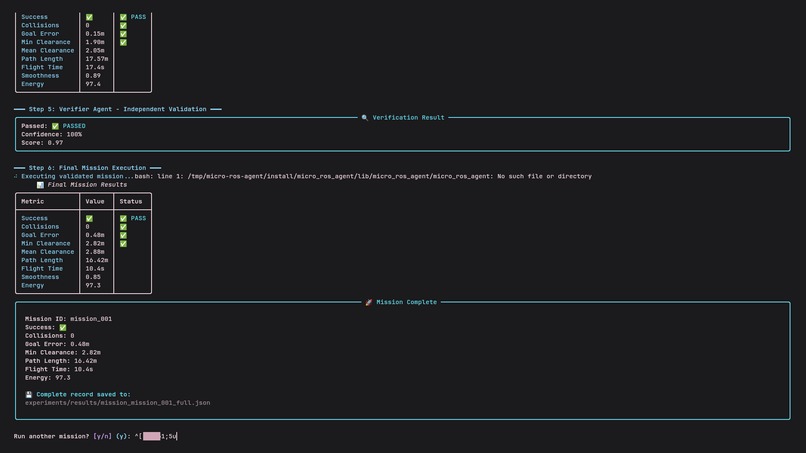Click the 97.4 Energy value
This screenshot has width=806, height=453.
93,84
